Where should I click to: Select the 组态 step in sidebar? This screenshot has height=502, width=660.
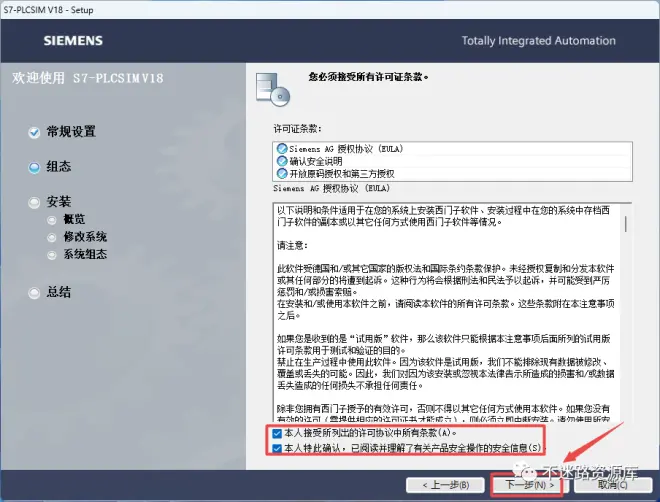pos(59,167)
